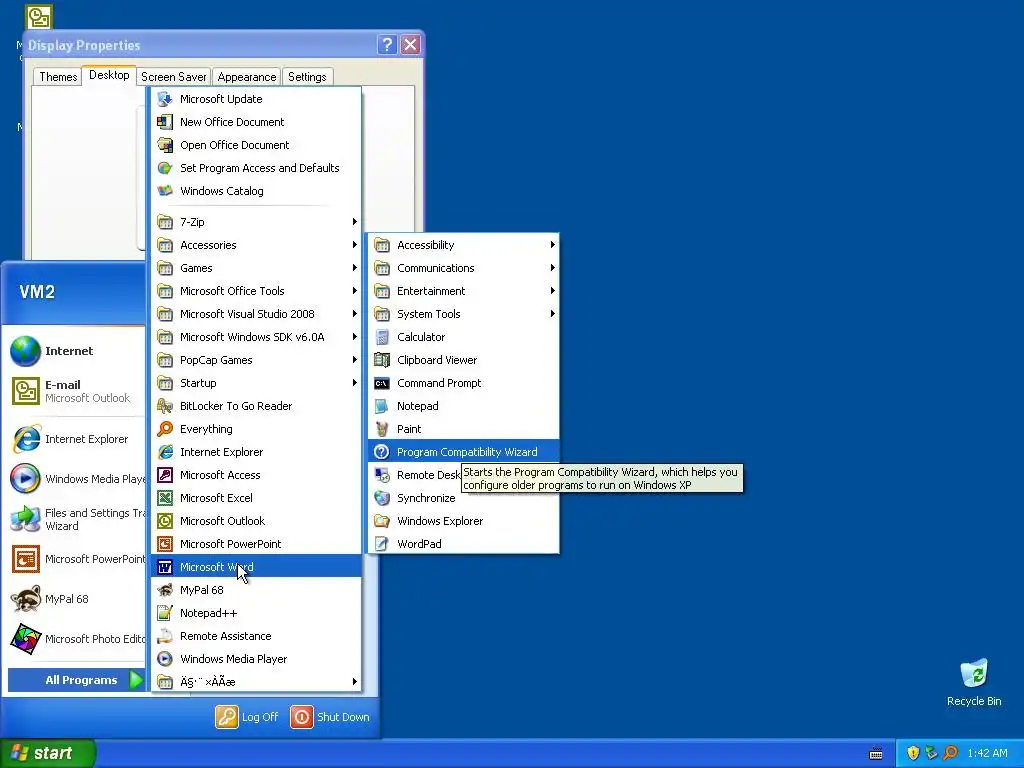This screenshot has width=1024, height=768.
Task: Open the Recycle Bin on desktop
Action: tap(974, 682)
